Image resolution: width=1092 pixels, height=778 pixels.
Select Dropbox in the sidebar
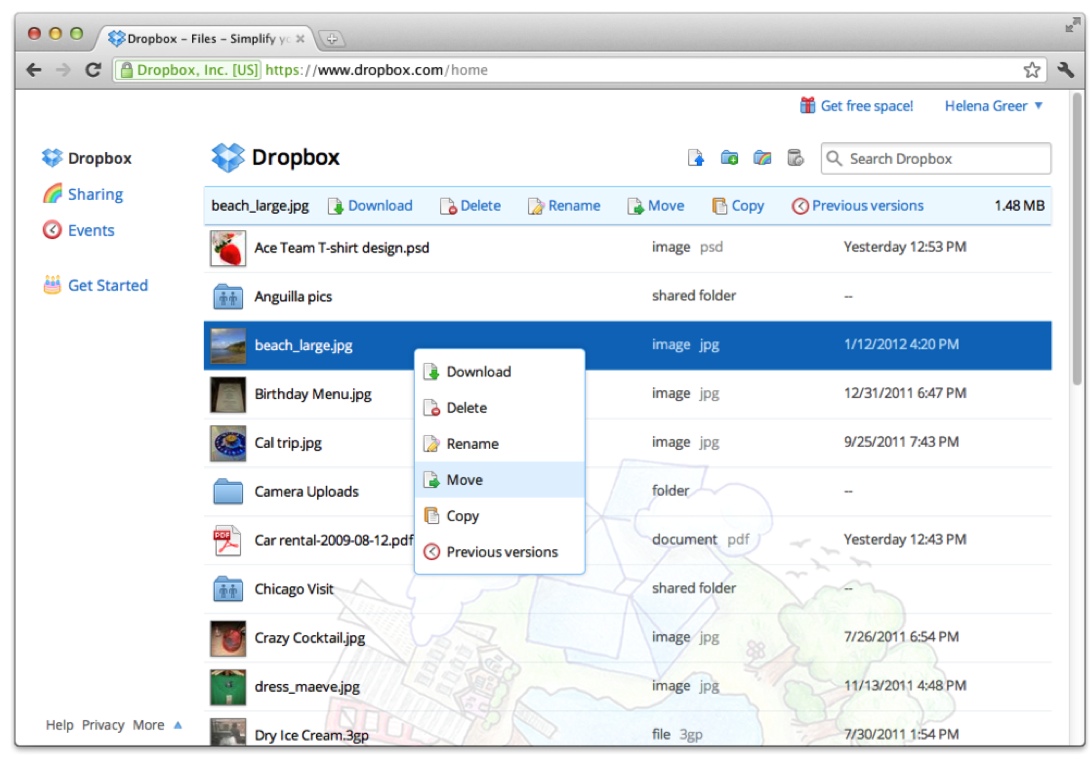(x=100, y=158)
